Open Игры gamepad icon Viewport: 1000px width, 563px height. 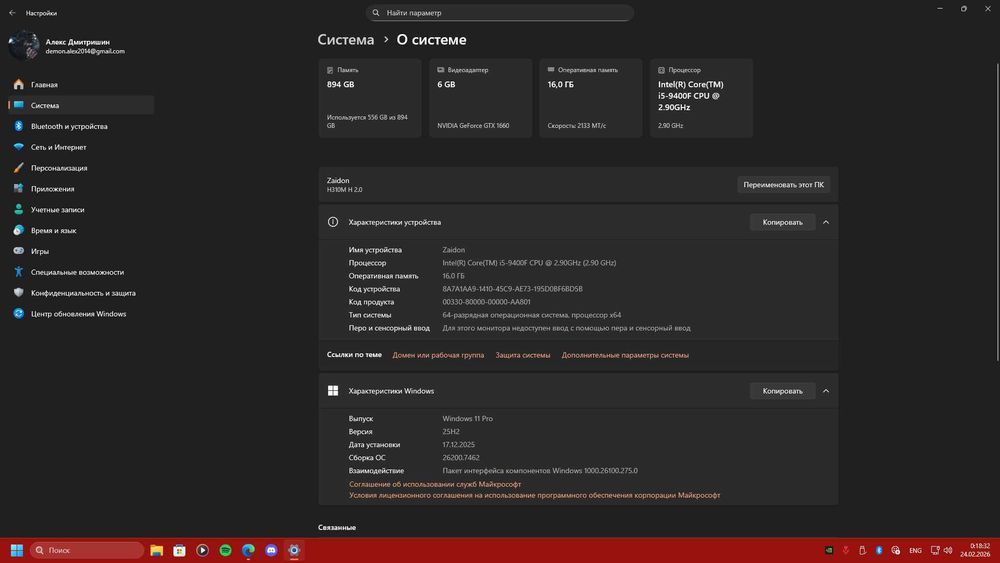[x=18, y=251]
